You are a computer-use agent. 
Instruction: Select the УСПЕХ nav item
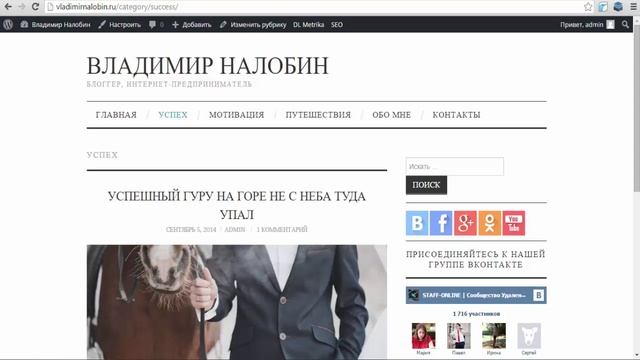[x=173, y=115]
